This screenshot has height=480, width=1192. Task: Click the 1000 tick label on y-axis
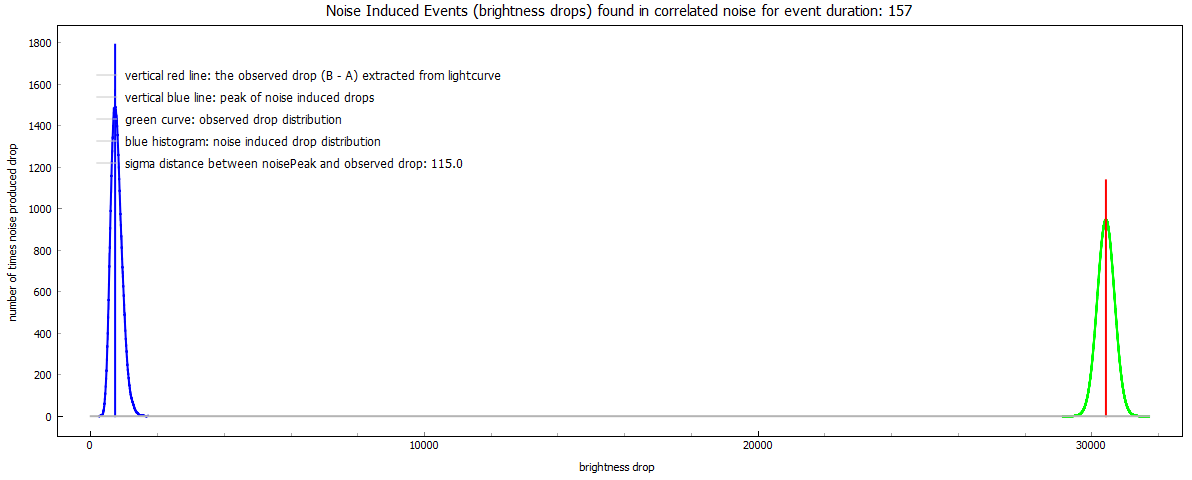coord(40,209)
